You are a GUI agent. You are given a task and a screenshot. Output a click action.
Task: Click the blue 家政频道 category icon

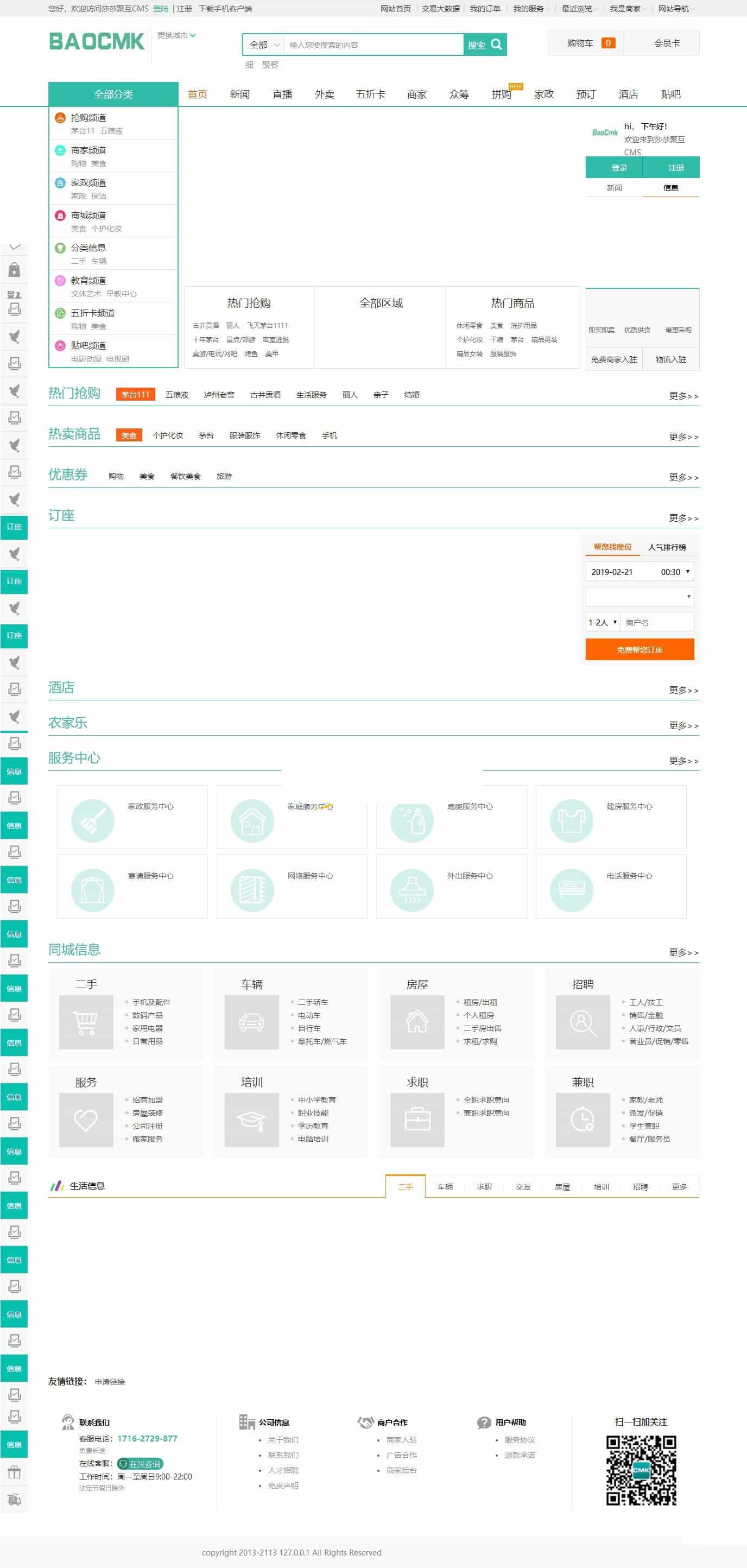[x=60, y=182]
